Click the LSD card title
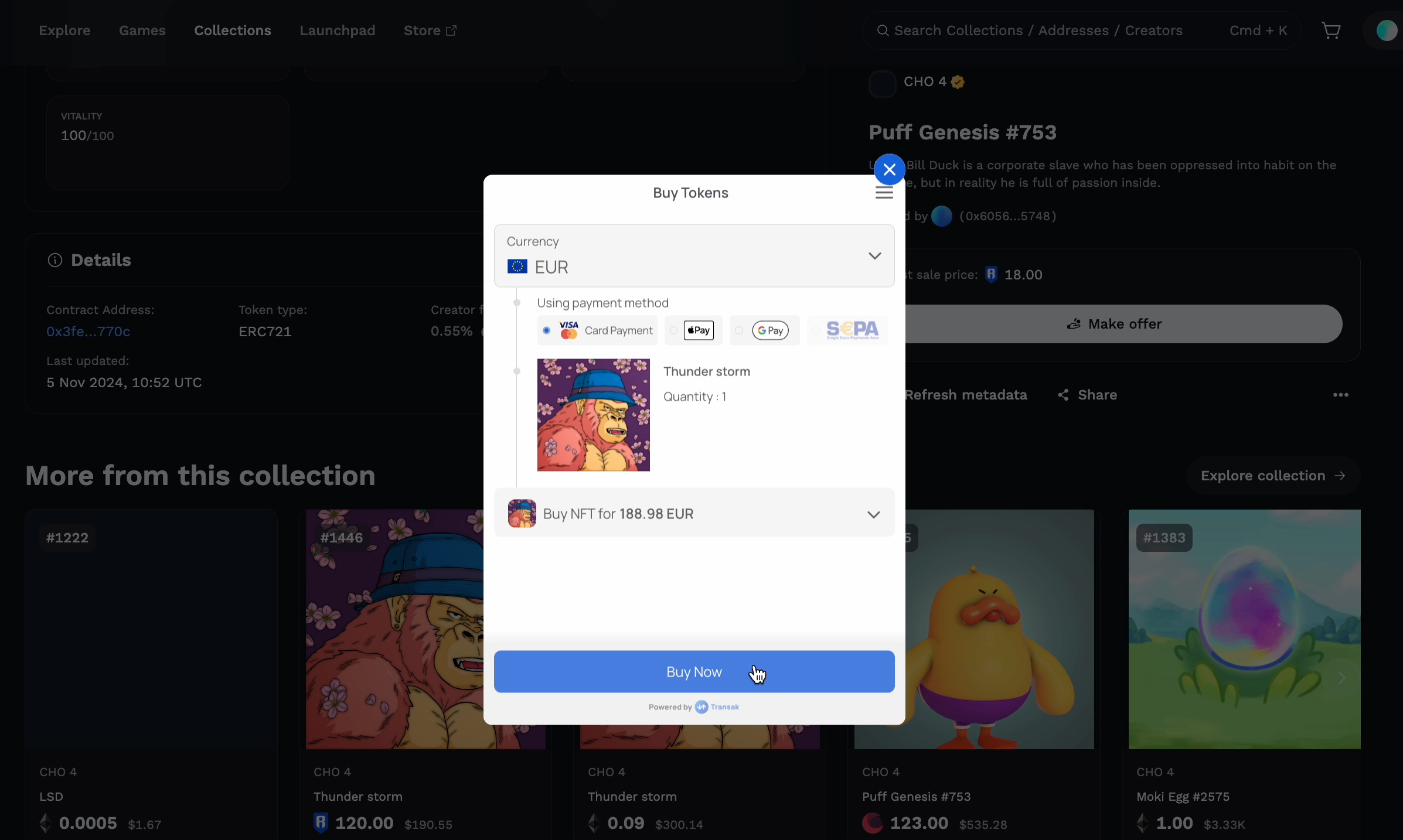This screenshot has height=840, width=1403. 51,797
